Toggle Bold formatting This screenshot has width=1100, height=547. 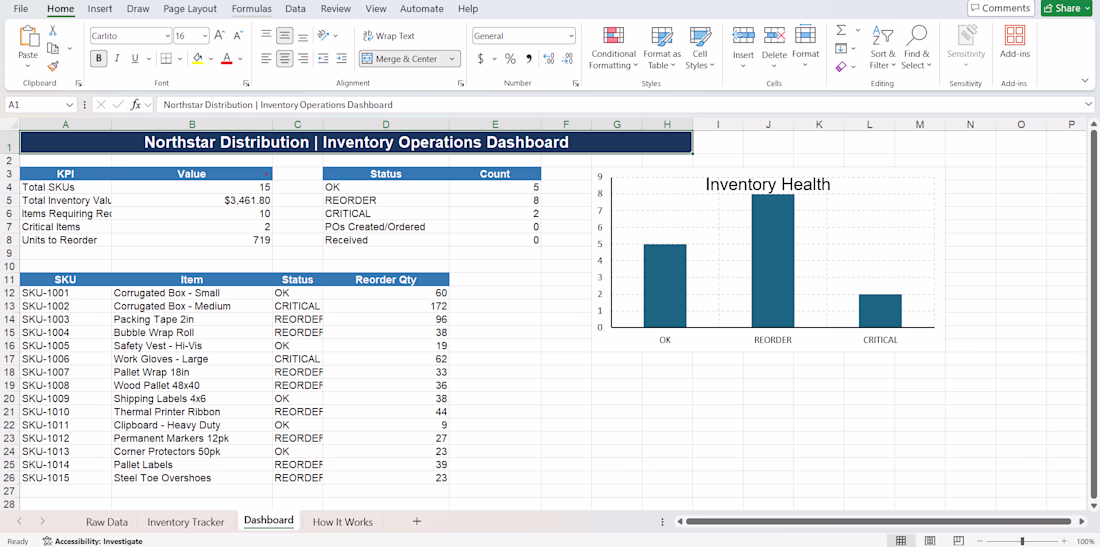pos(99,58)
